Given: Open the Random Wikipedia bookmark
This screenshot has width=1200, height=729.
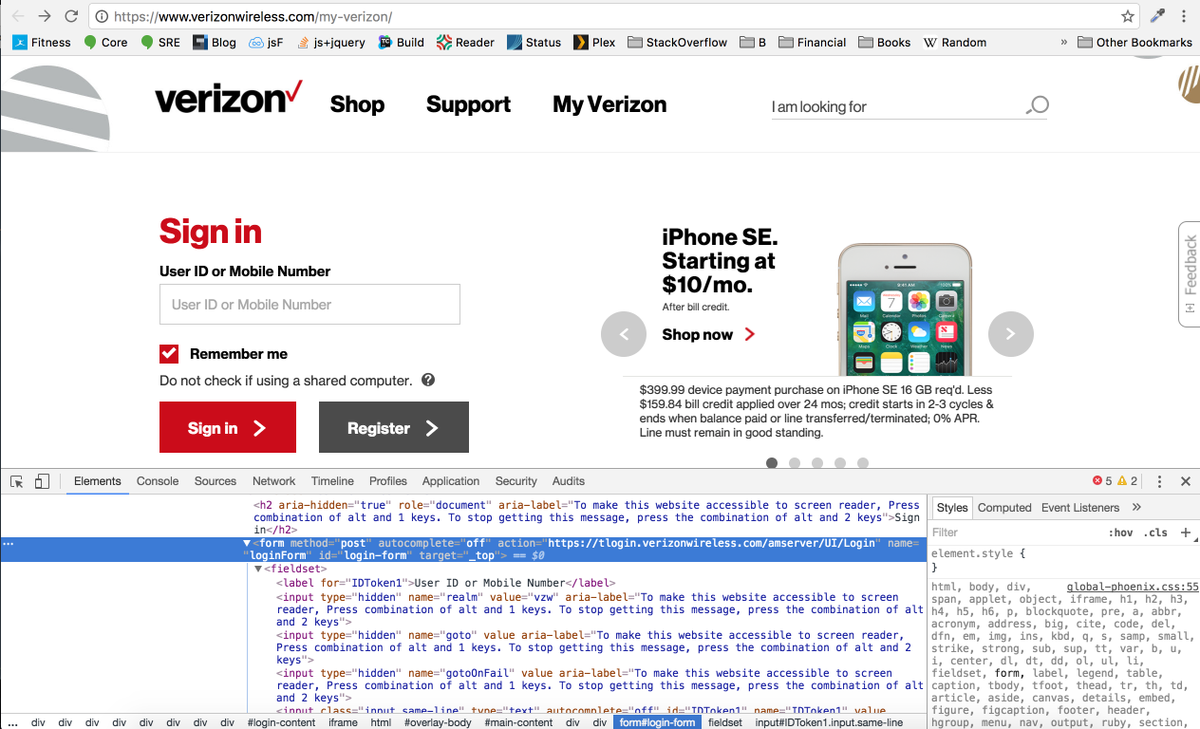Looking at the screenshot, I should pyautogui.click(x=955, y=42).
